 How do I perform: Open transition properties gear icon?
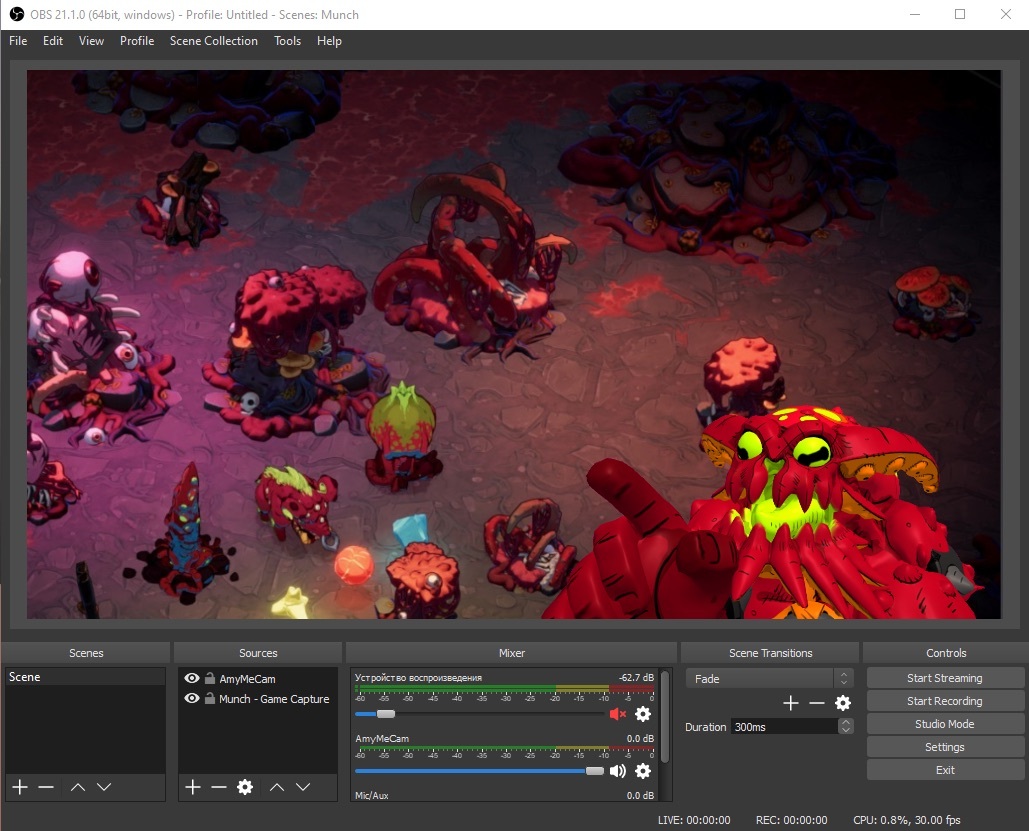pos(843,703)
